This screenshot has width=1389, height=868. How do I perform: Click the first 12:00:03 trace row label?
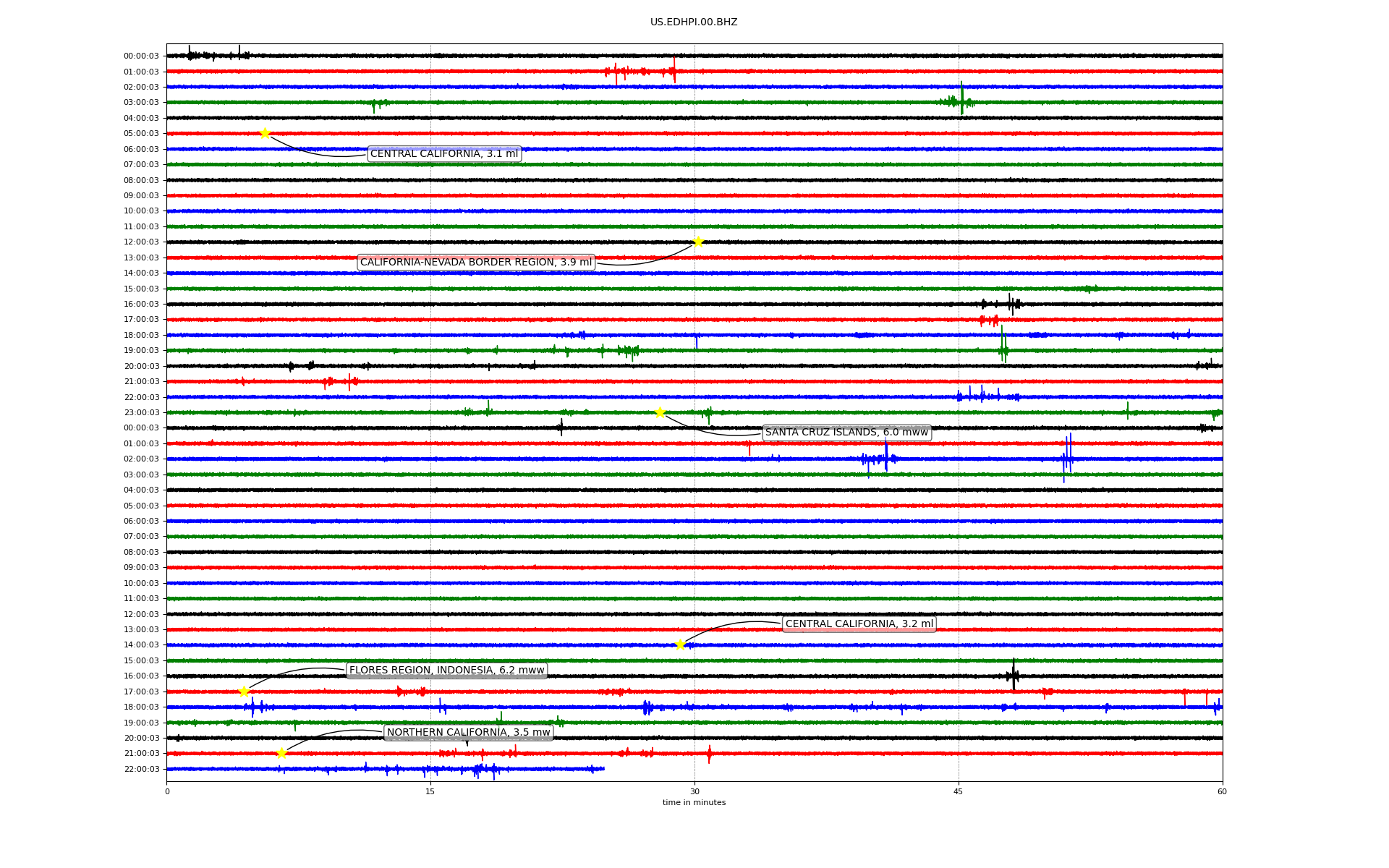coord(141,242)
